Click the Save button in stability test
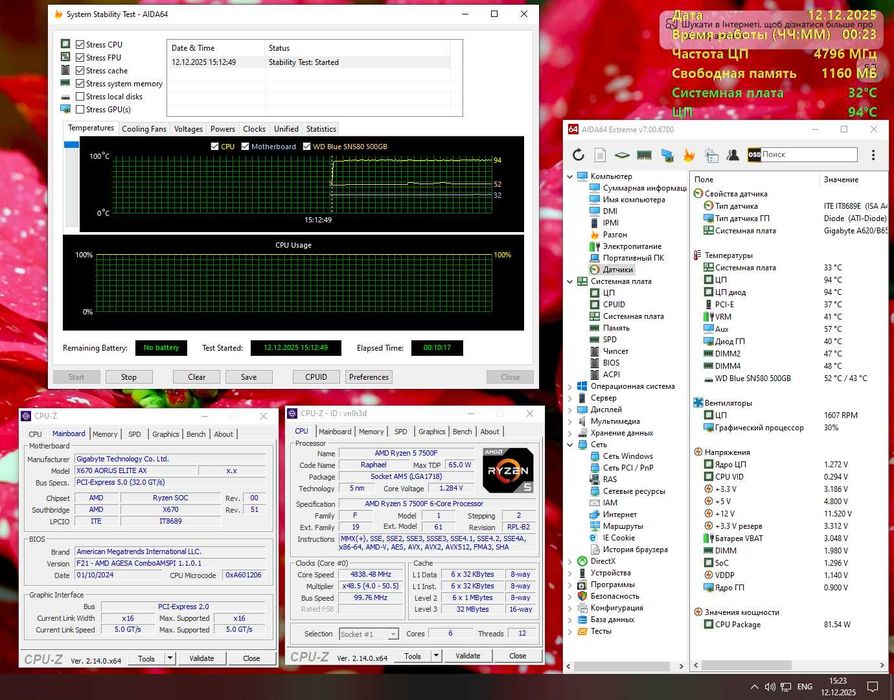Screen dimensions: 894x700 tap(249, 377)
